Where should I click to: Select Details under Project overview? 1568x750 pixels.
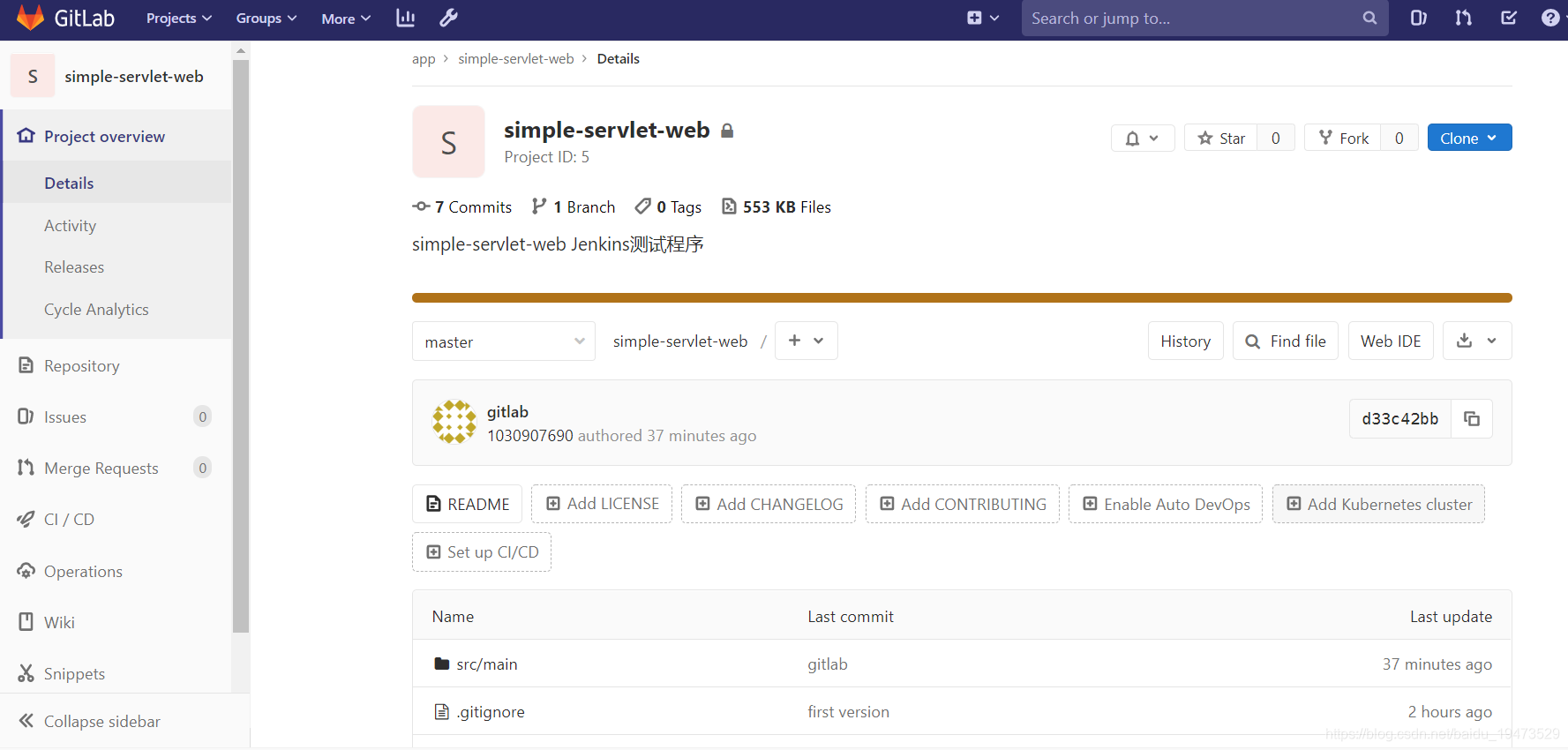[x=116, y=183]
